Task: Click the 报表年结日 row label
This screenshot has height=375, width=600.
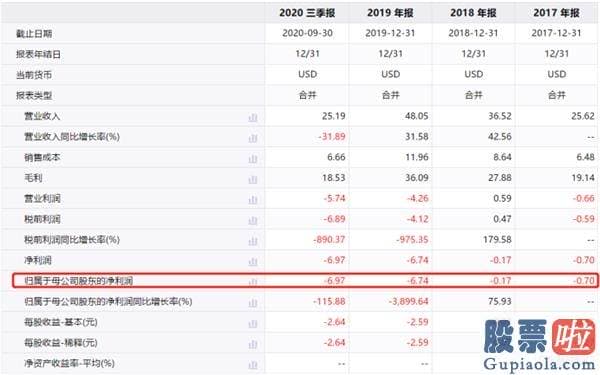Action: point(38,54)
